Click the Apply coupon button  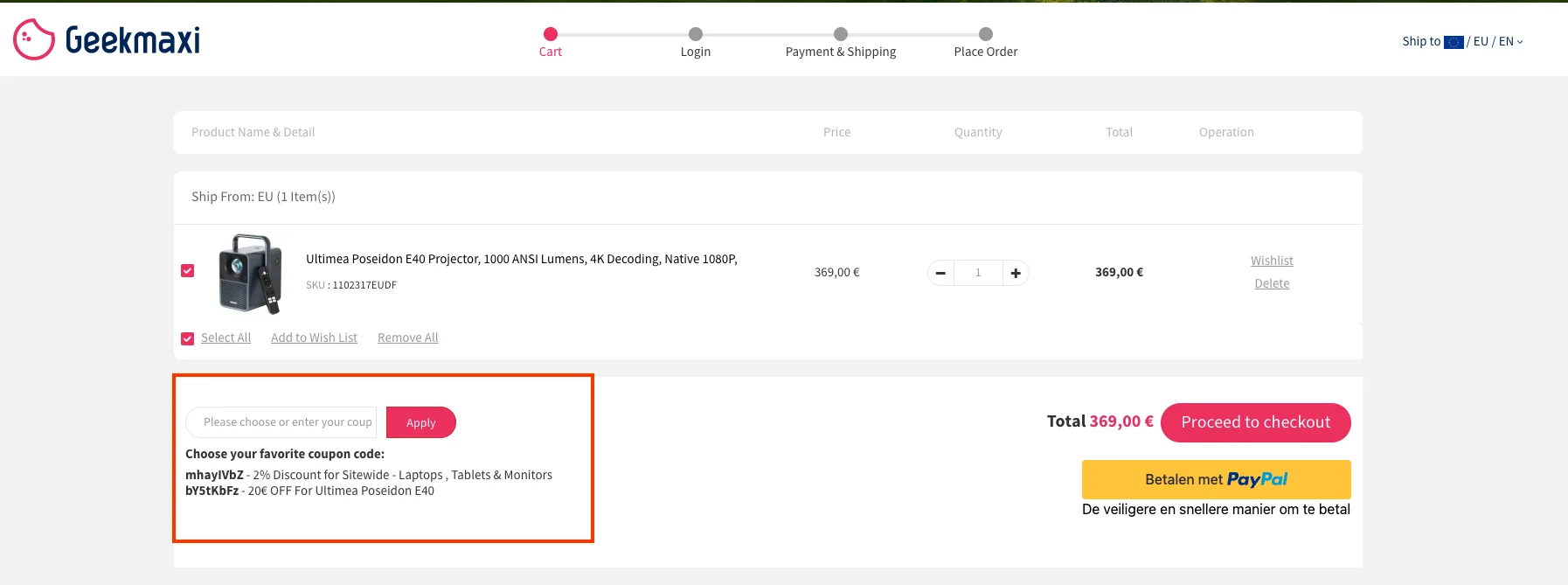pyautogui.click(x=420, y=422)
